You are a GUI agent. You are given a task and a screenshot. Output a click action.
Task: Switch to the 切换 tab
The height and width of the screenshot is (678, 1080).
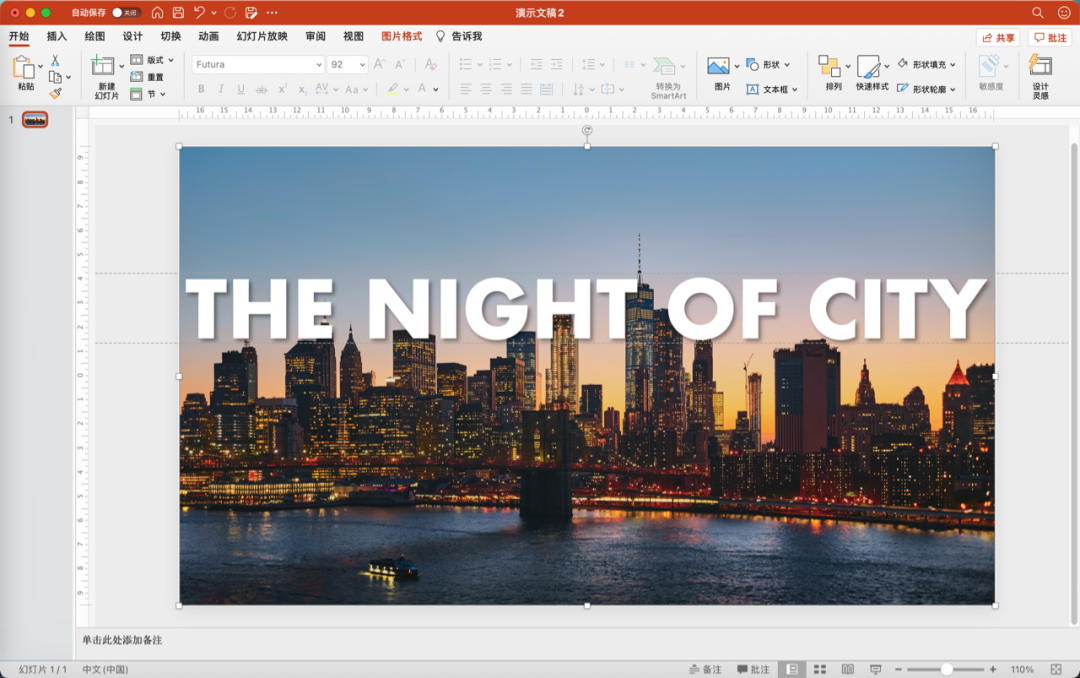click(x=171, y=37)
